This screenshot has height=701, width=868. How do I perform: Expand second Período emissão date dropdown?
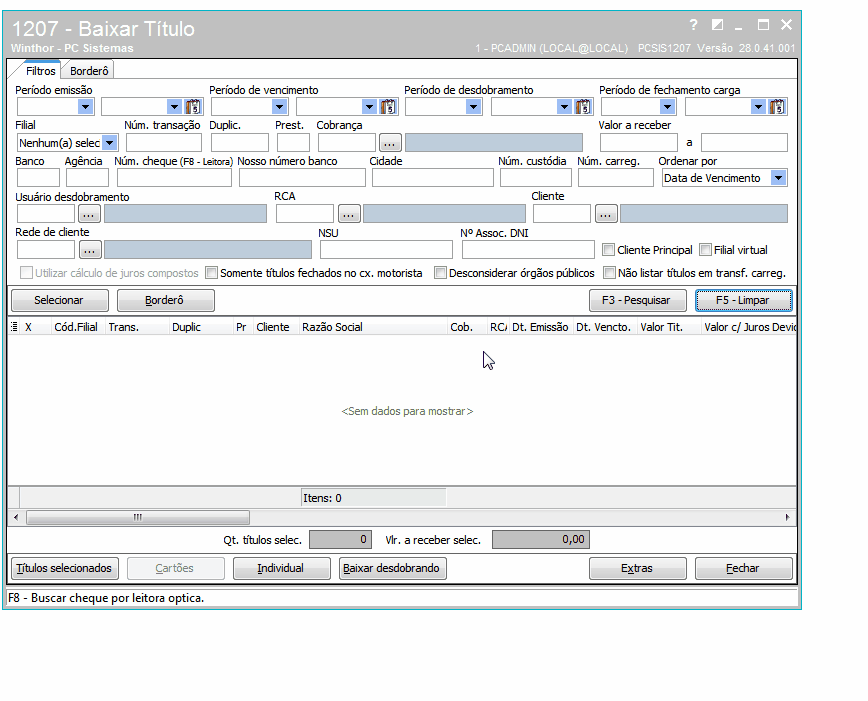coord(174,106)
